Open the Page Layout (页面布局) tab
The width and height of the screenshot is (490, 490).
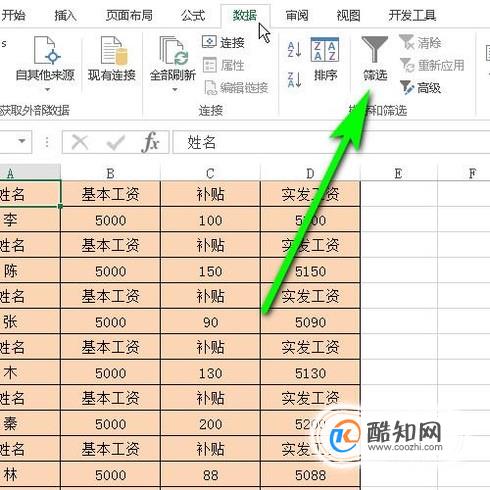point(129,15)
